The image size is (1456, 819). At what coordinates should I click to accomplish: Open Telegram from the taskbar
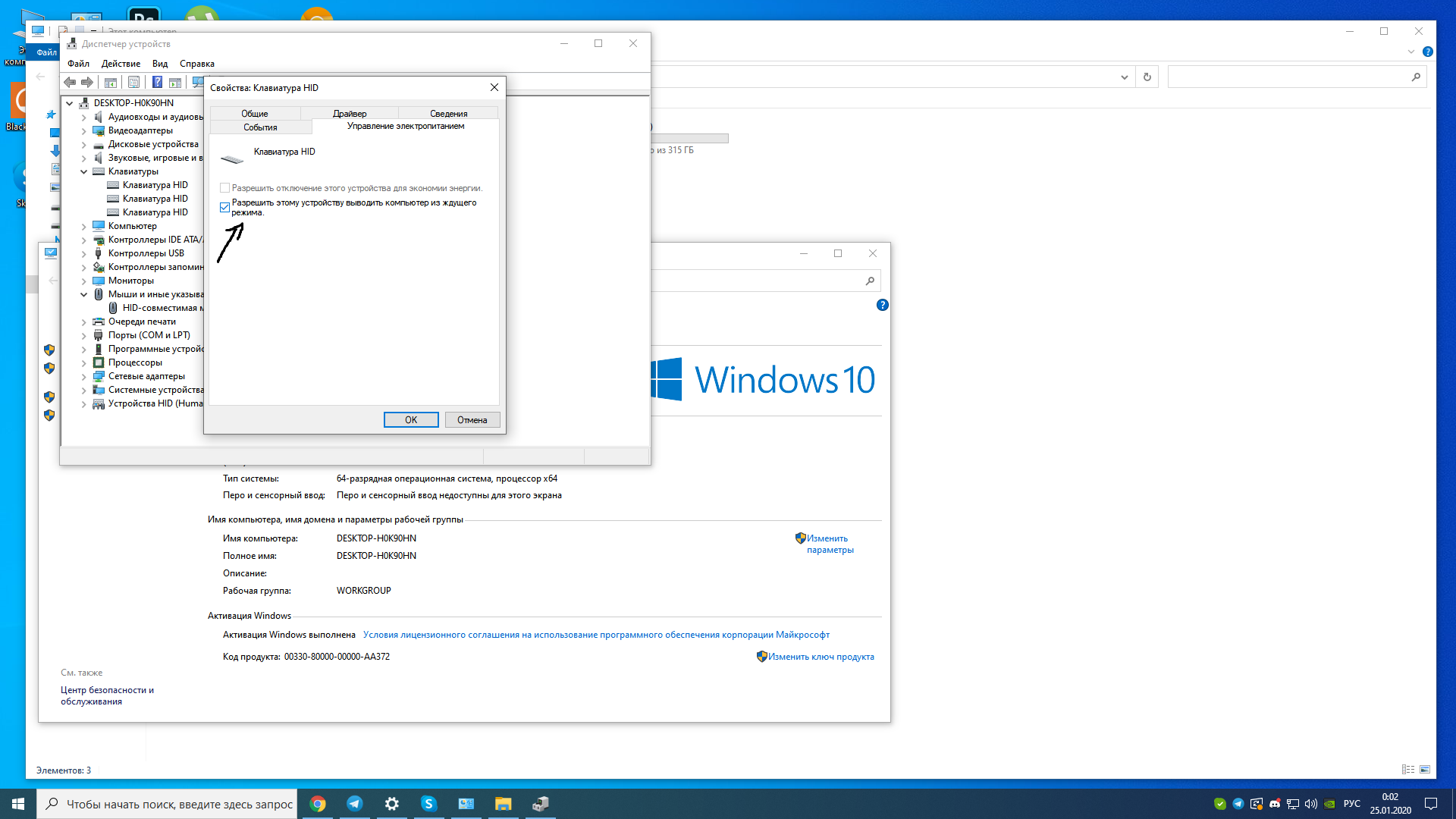tap(355, 804)
